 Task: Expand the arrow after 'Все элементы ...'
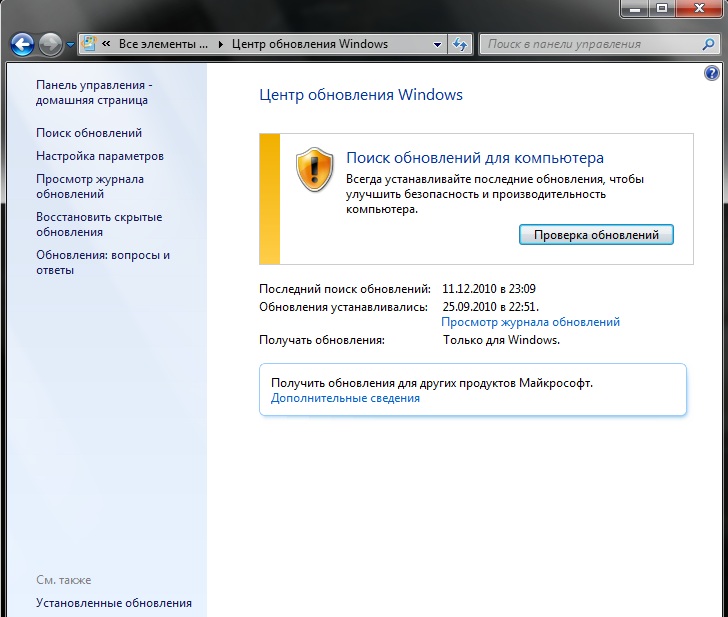(221, 44)
